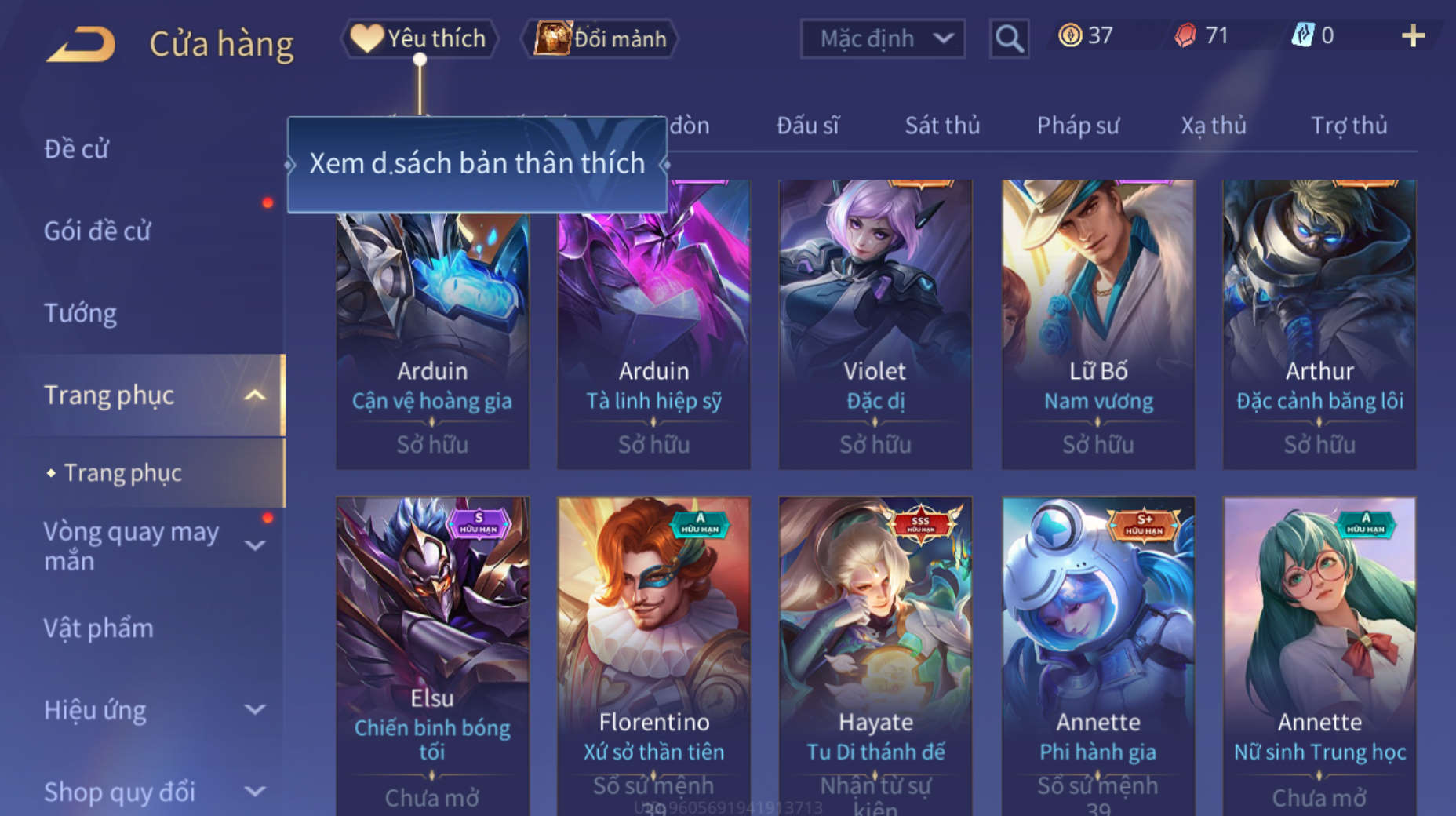The image size is (1456, 816).
Task: Open Đổi mảnh chest exchange
Action: click(x=601, y=38)
